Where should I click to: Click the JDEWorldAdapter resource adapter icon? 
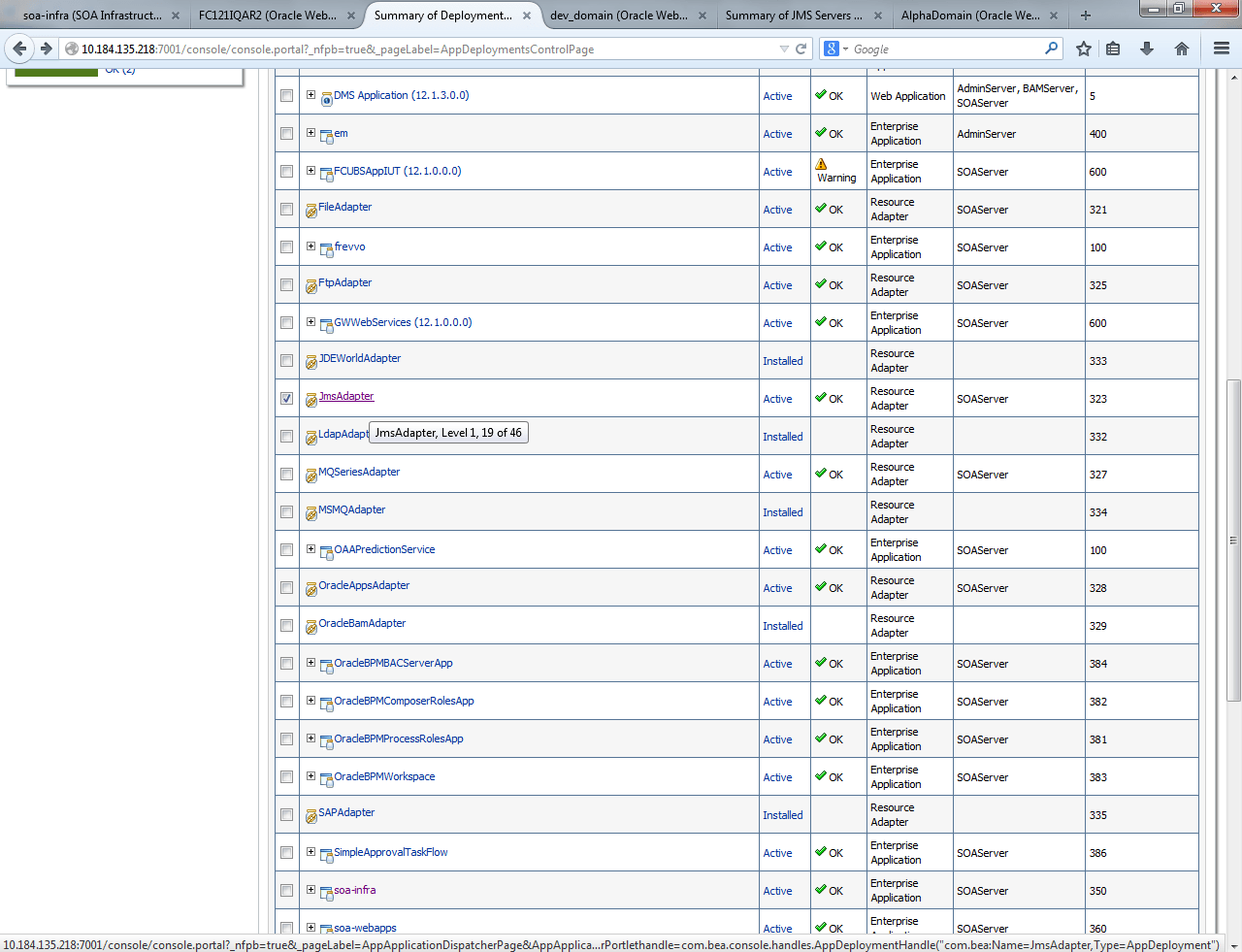pyautogui.click(x=311, y=362)
